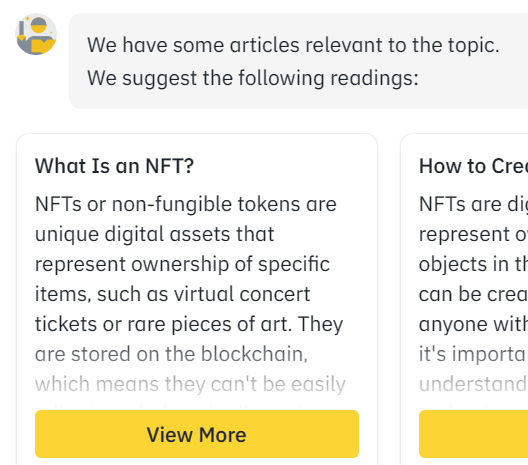Image resolution: width=528 pixels, height=465 pixels.
Task: Click the 'represent ownership of specific' line
Action: pos(183,264)
